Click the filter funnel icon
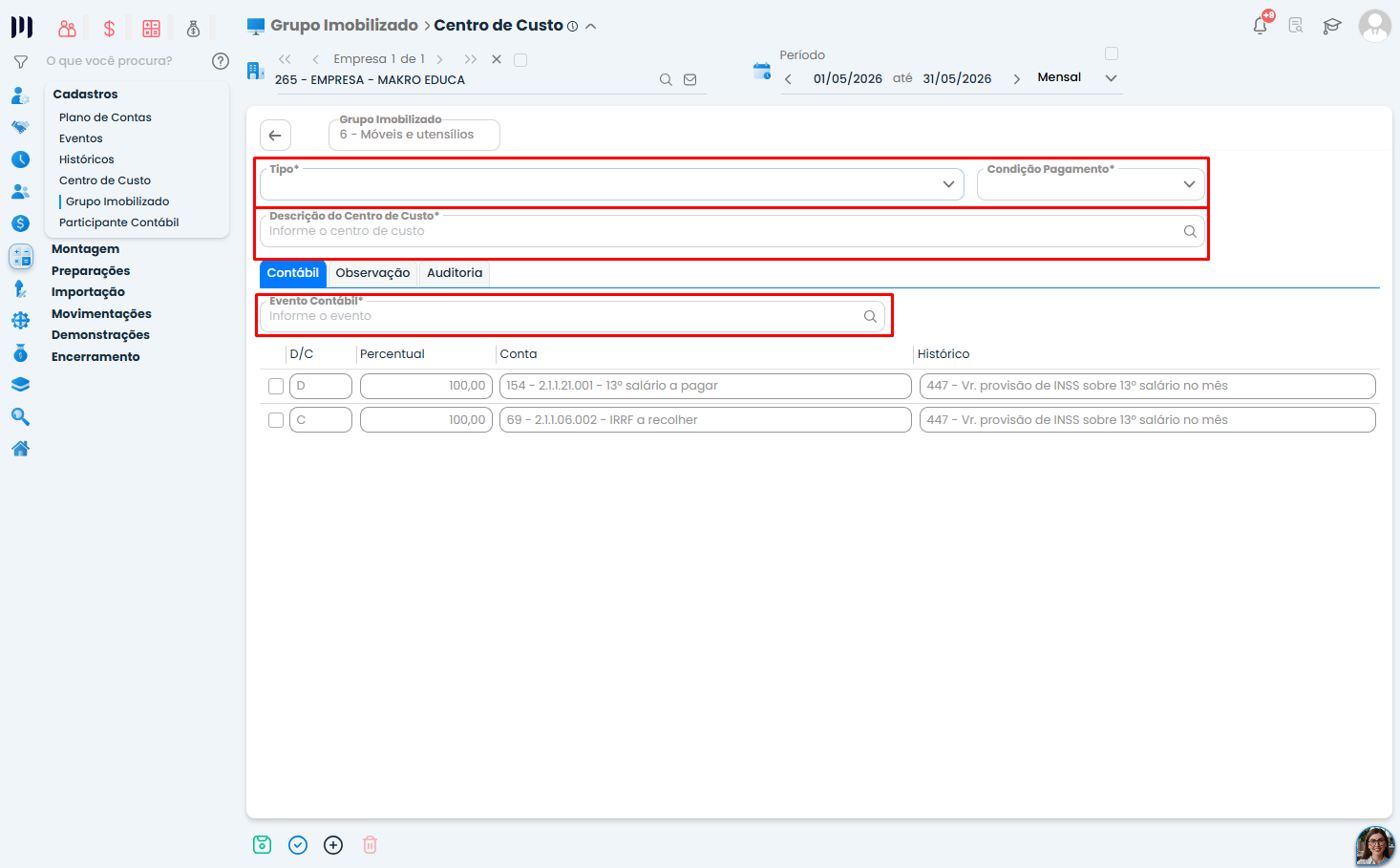This screenshot has width=1400, height=868. (21, 62)
